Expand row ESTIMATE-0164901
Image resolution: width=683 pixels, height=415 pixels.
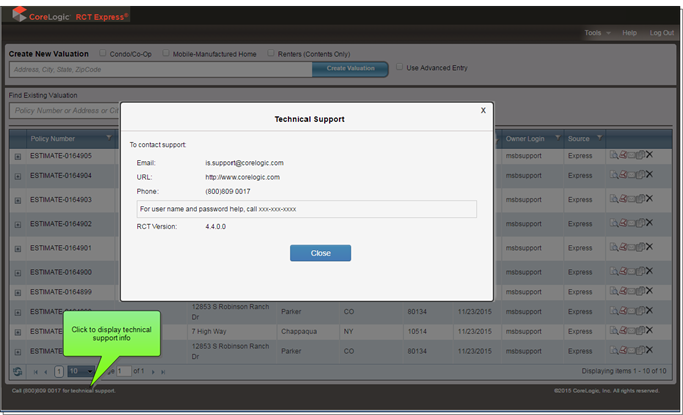(x=18, y=249)
